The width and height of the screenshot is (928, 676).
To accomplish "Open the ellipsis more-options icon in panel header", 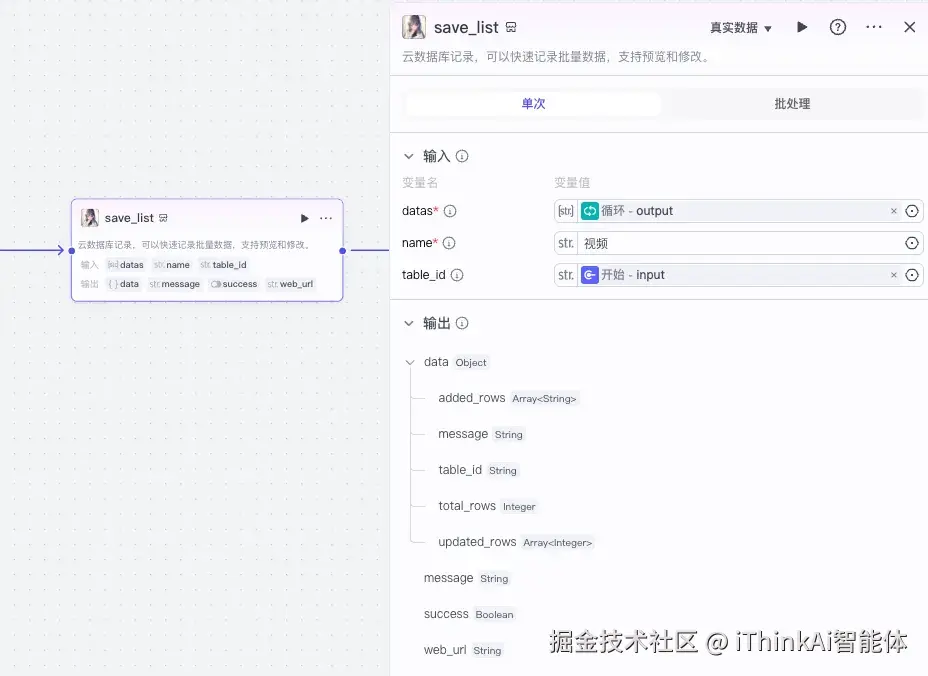I will point(873,27).
